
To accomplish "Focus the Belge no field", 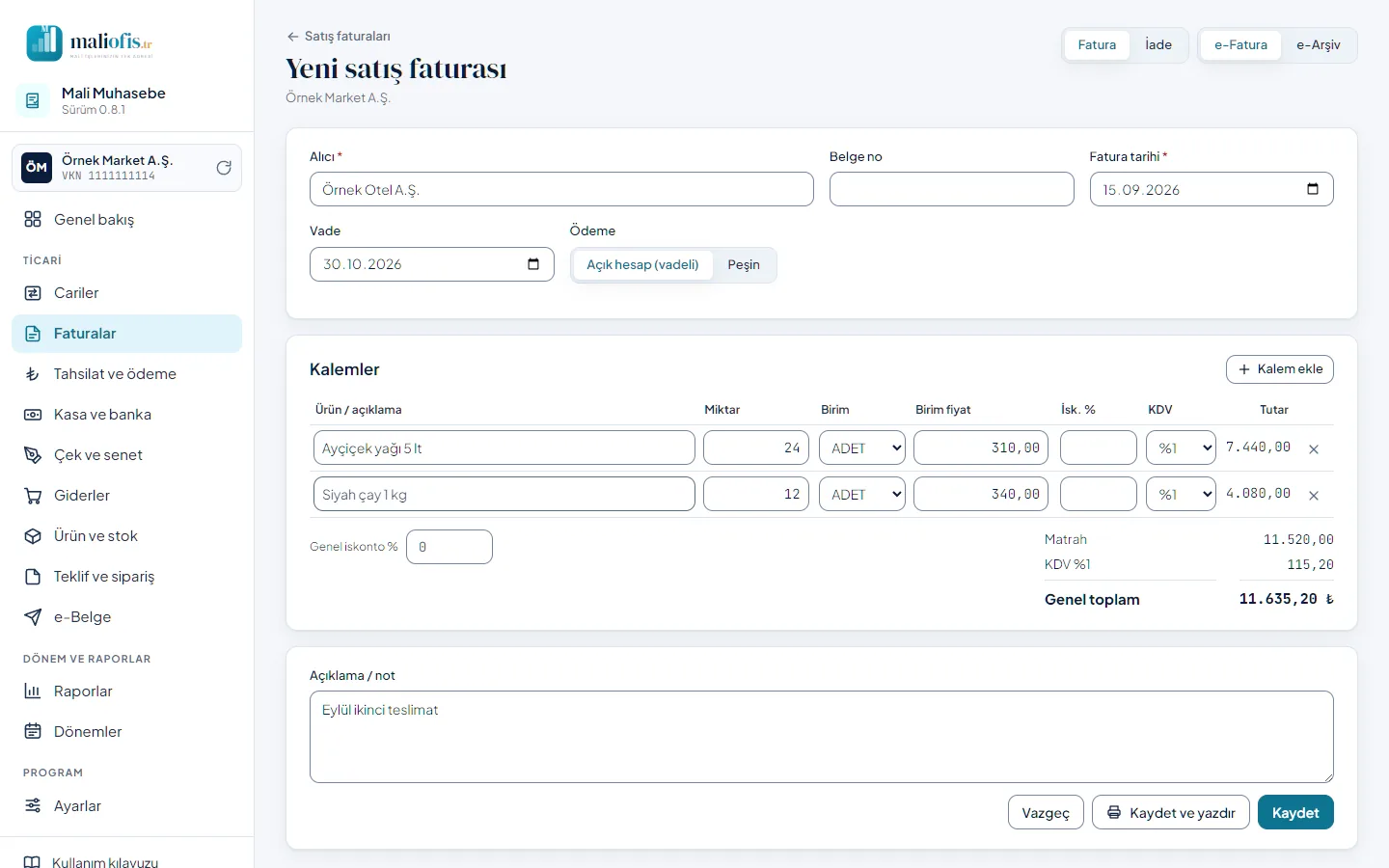I will [951, 189].
